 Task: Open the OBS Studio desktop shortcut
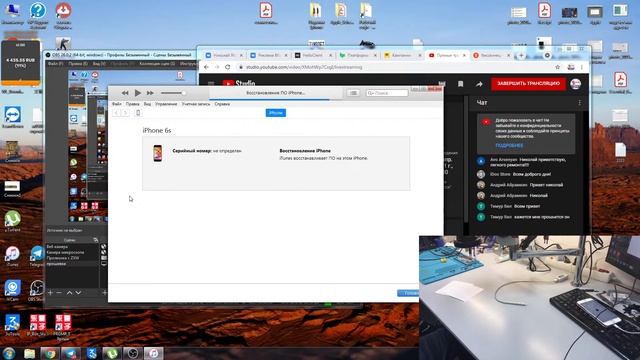click(37, 290)
